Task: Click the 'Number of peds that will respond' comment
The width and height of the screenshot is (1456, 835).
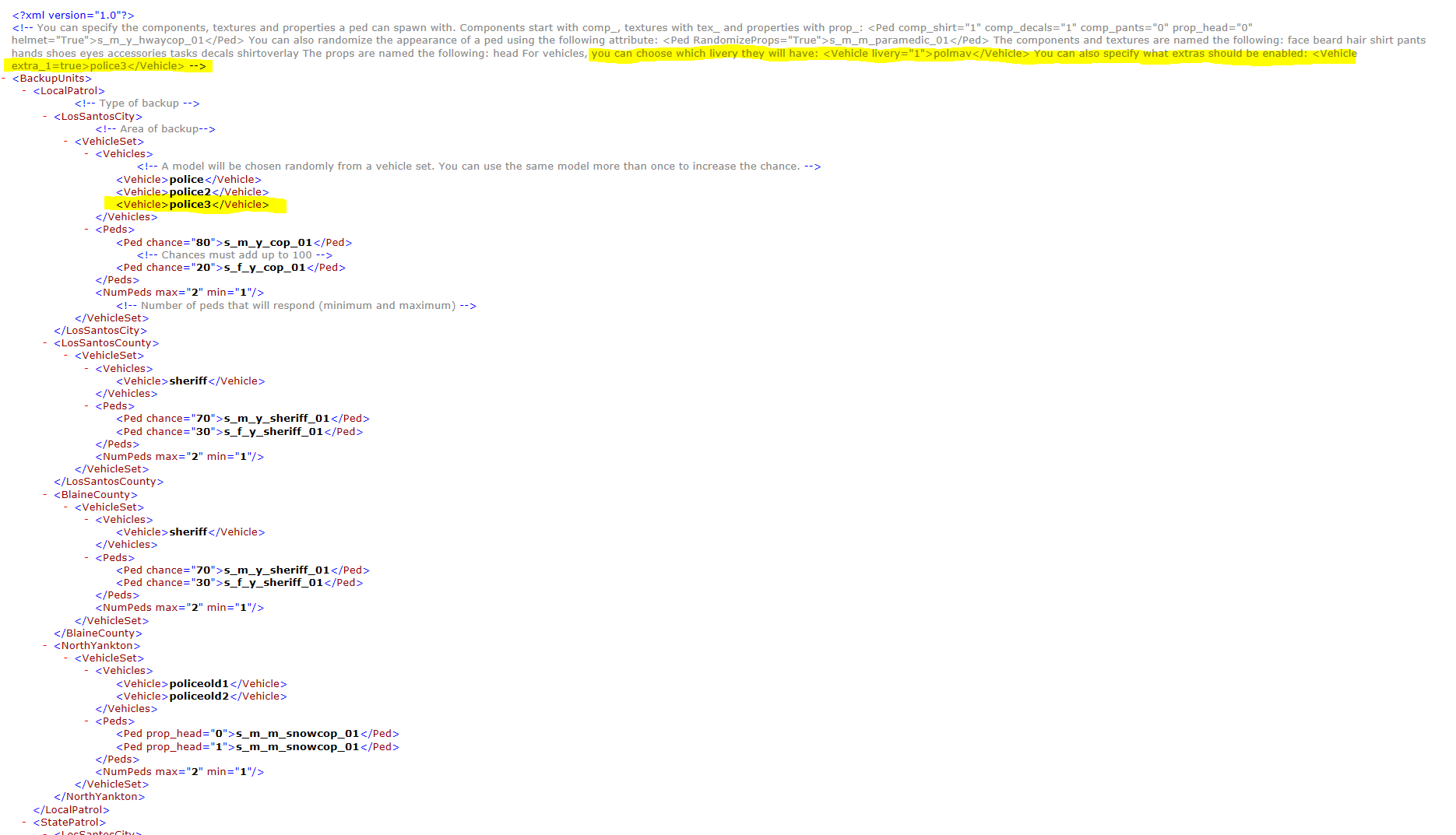Action: (x=297, y=306)
